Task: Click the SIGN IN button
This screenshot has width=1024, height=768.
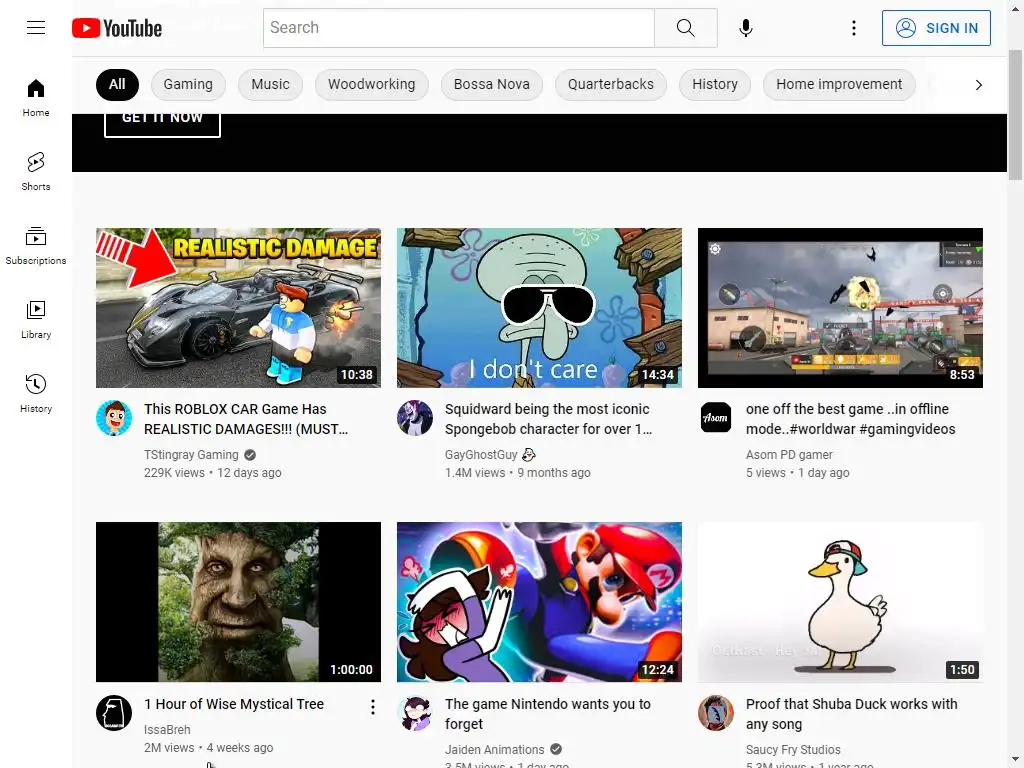Action: pos(936,28)
